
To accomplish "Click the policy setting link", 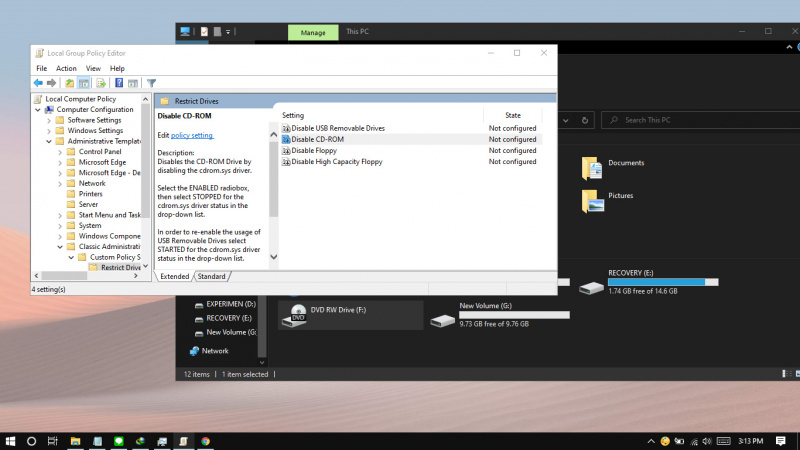I will (x=192, y=135).
